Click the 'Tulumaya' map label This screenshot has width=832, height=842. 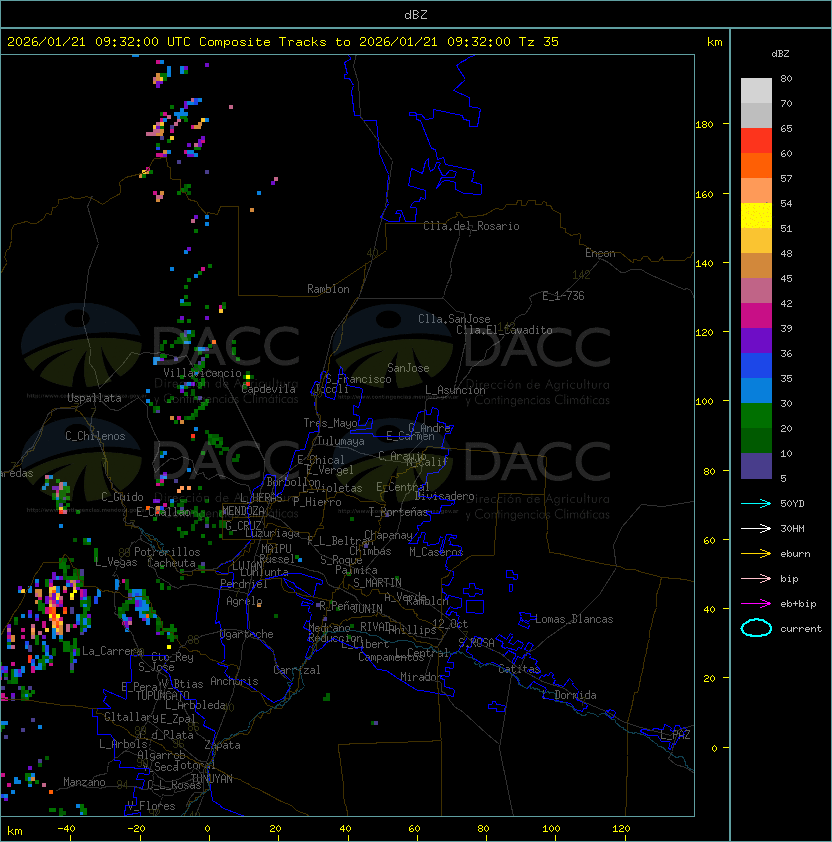[341, 441]
